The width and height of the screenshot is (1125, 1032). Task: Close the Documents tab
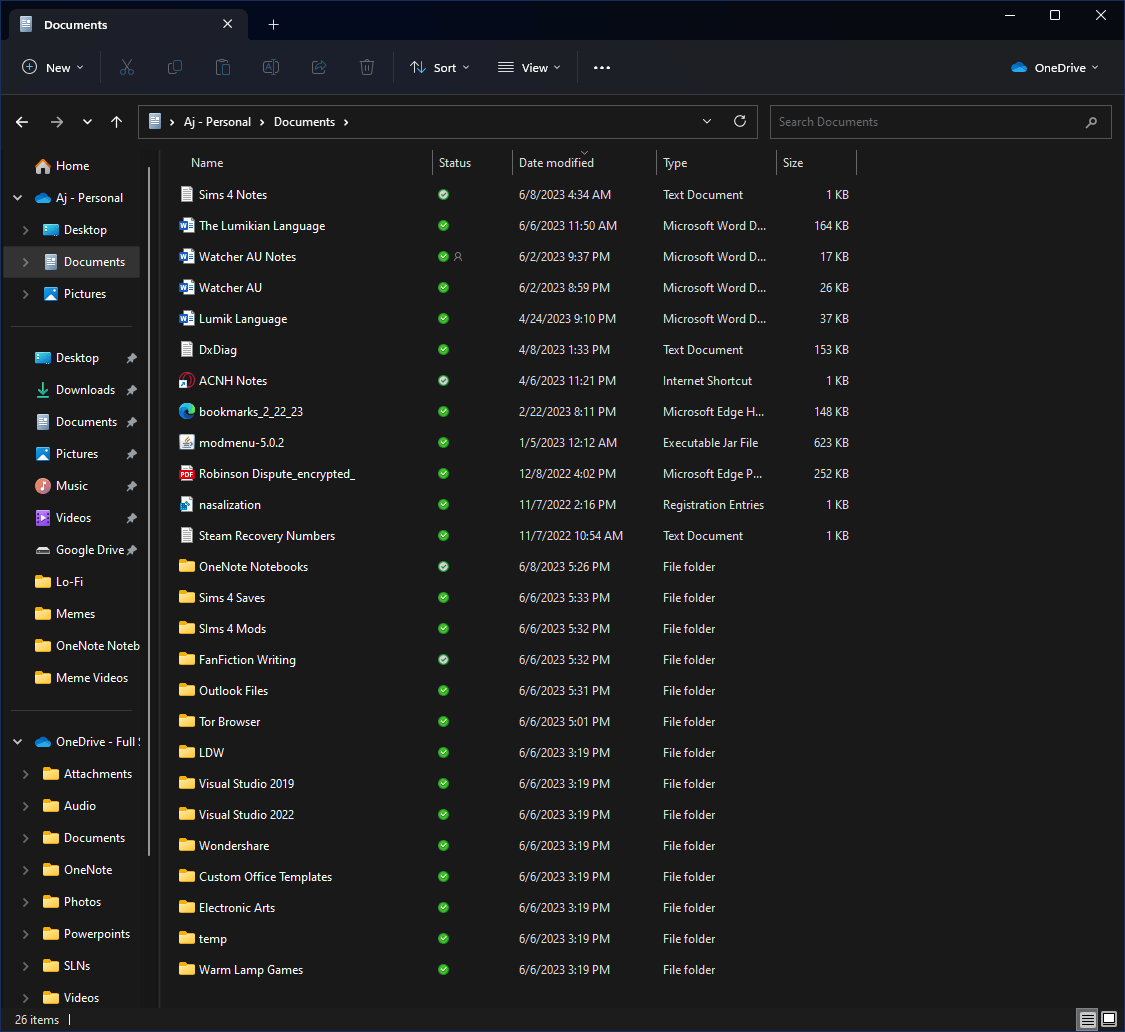(x=227, y=24)
